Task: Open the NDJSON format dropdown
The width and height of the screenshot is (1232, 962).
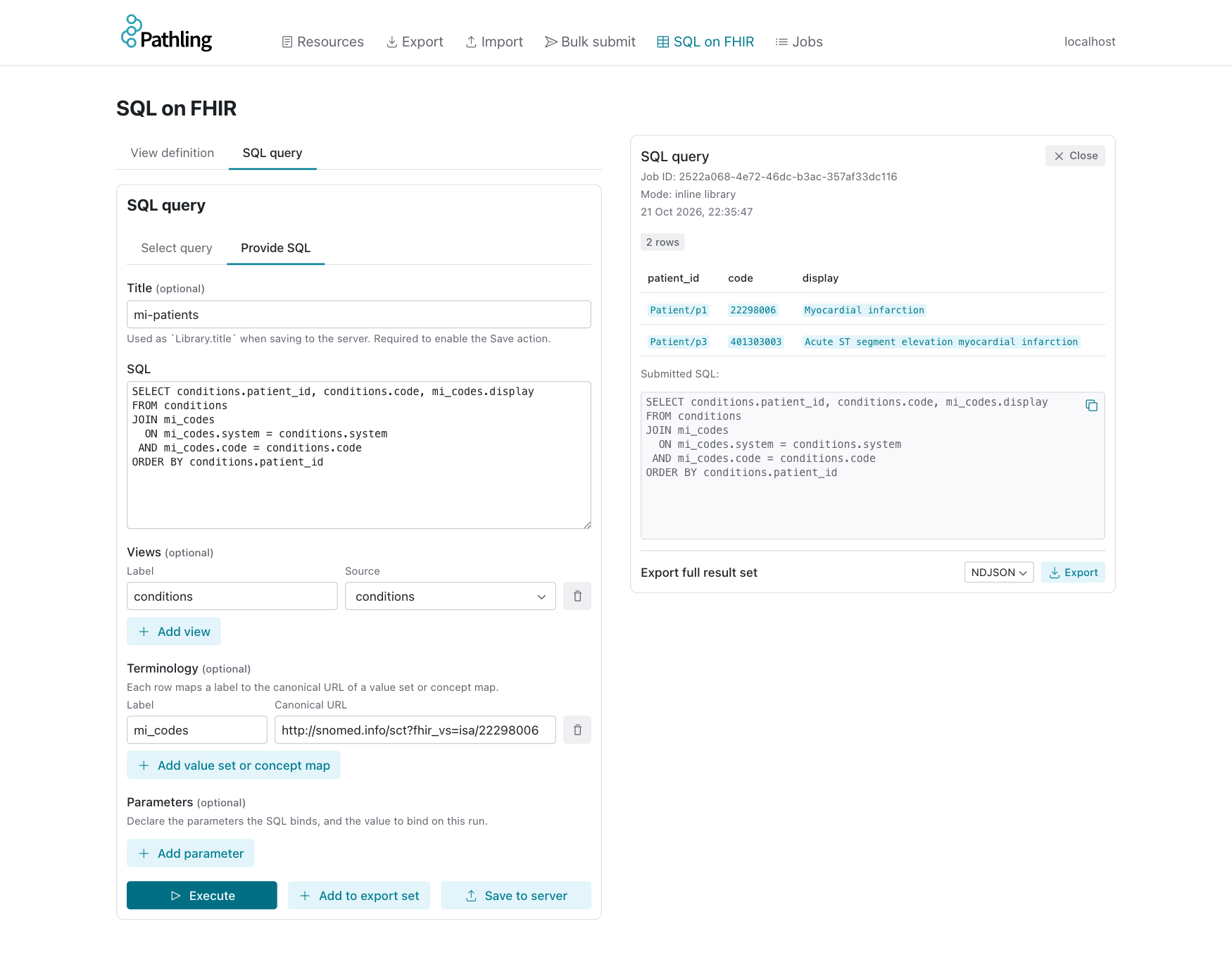Action: click(x=999, y=573)
